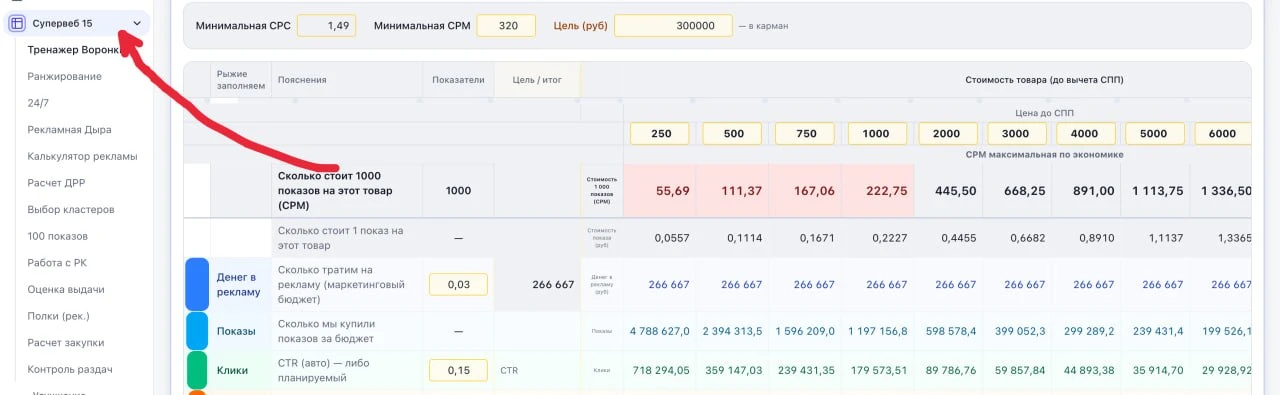
Task: Click the green Клики color tag
Action: coord(197,370)
